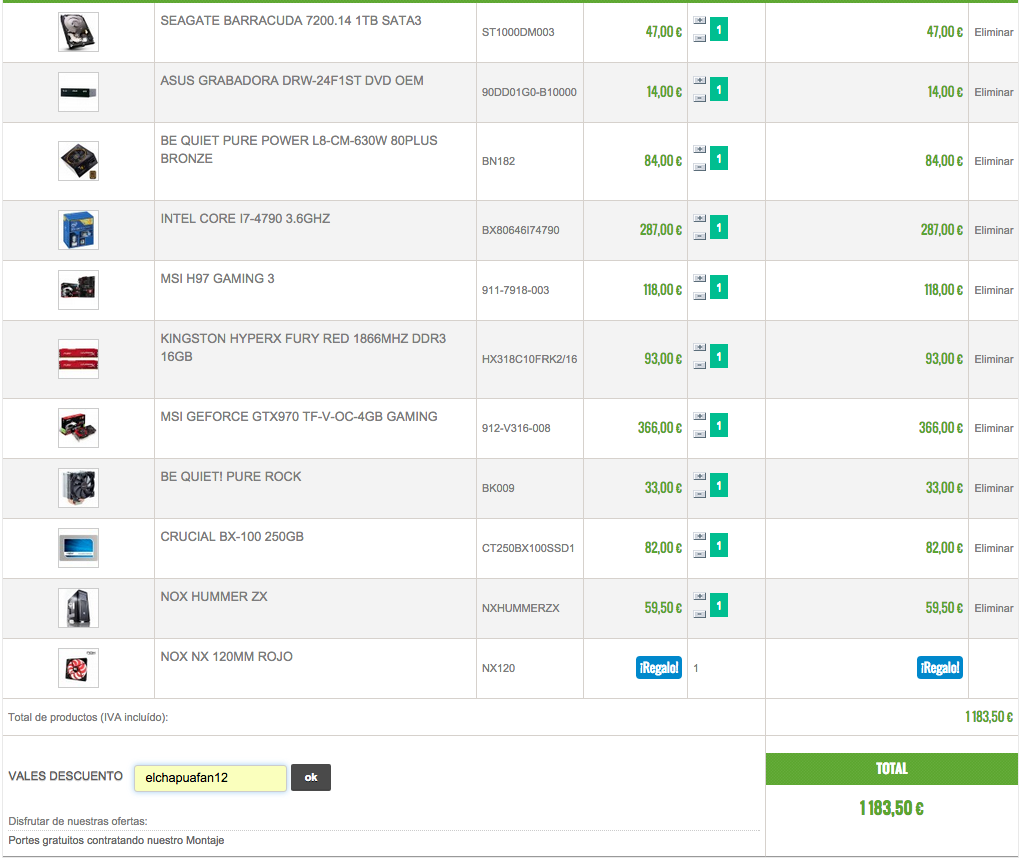Apply voucher with the ok button

311,777
